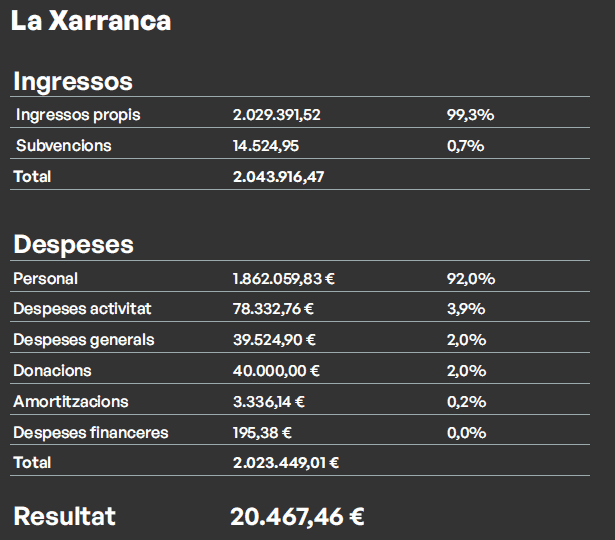Select the Despeses generals row label

point(83,340)
